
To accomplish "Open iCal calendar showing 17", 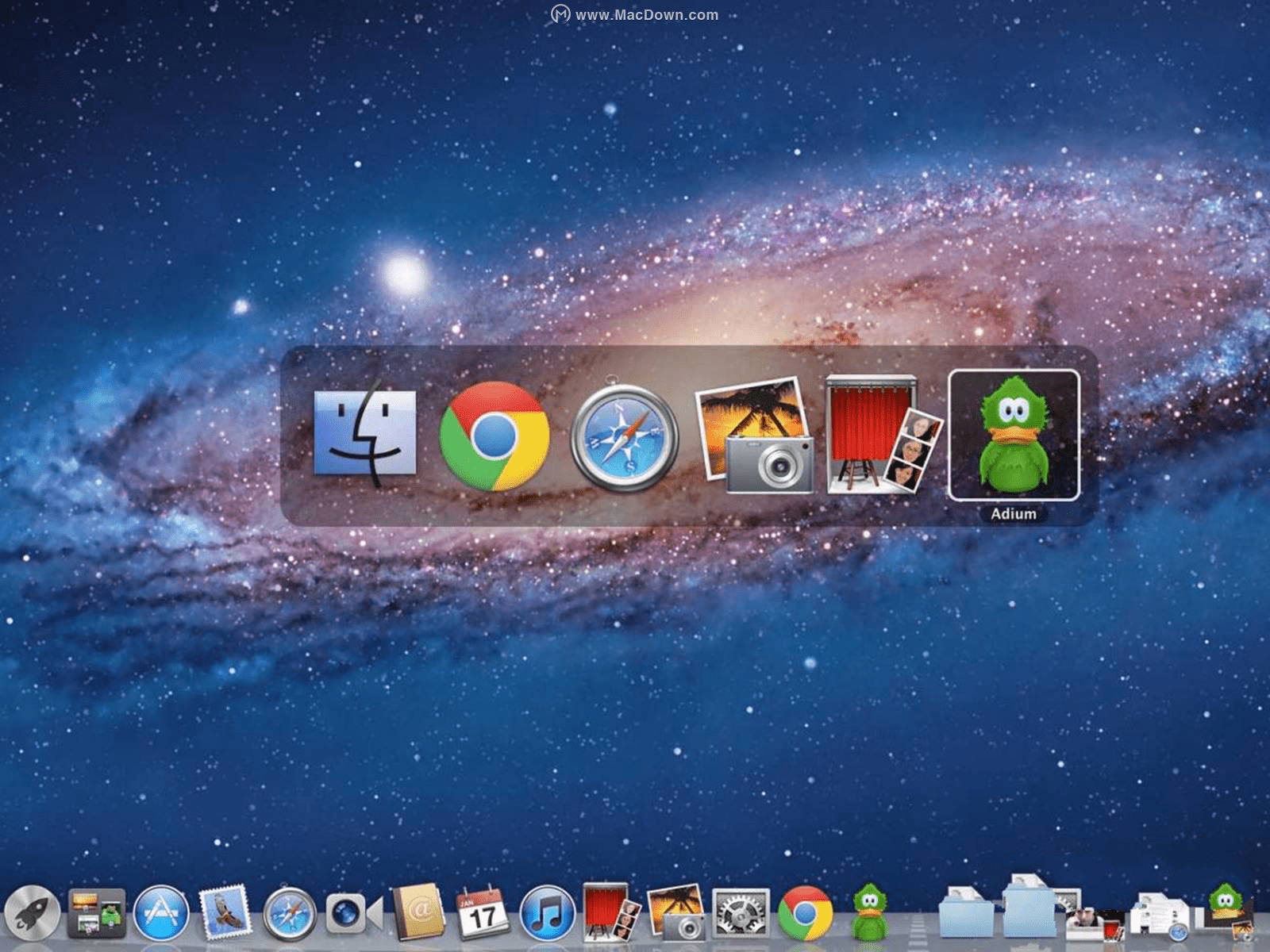I will pyautogui.click(x=483, y=913).
